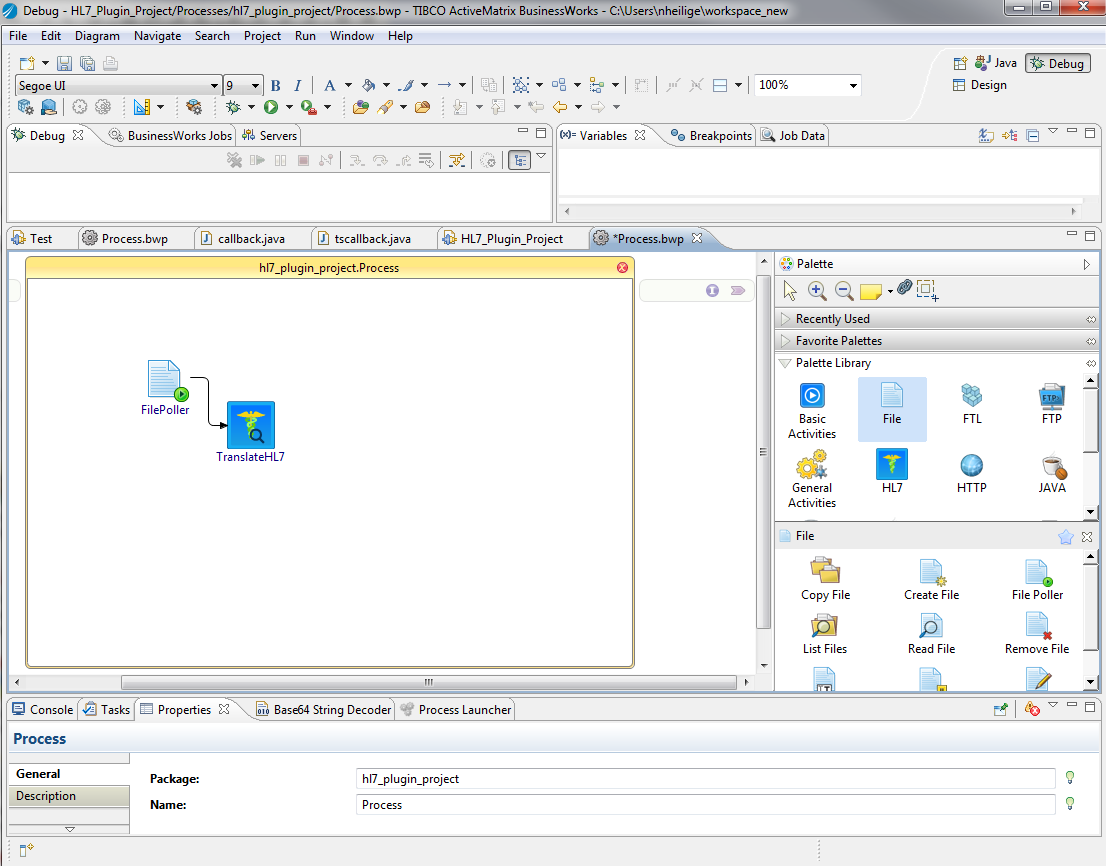
Task: Expand the Recently Used palette section
Action: (832, 319)
